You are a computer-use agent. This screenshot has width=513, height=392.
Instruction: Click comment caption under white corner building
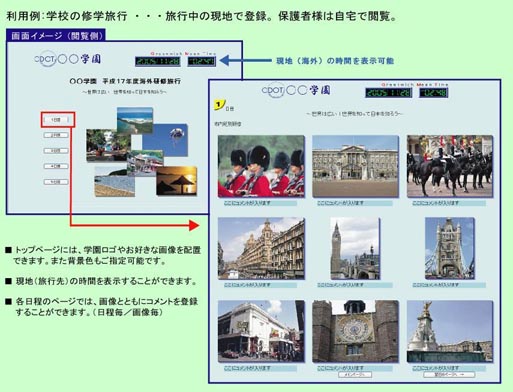260,368
